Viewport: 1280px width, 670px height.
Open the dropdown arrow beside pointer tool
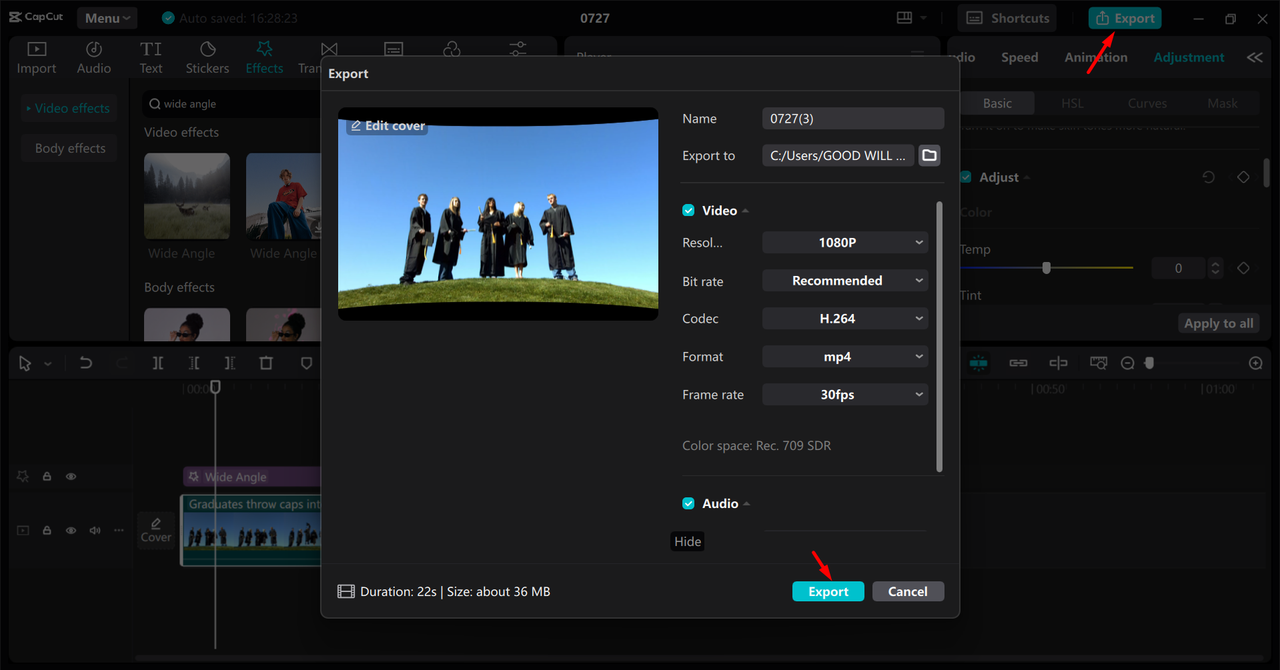point(47,364)
